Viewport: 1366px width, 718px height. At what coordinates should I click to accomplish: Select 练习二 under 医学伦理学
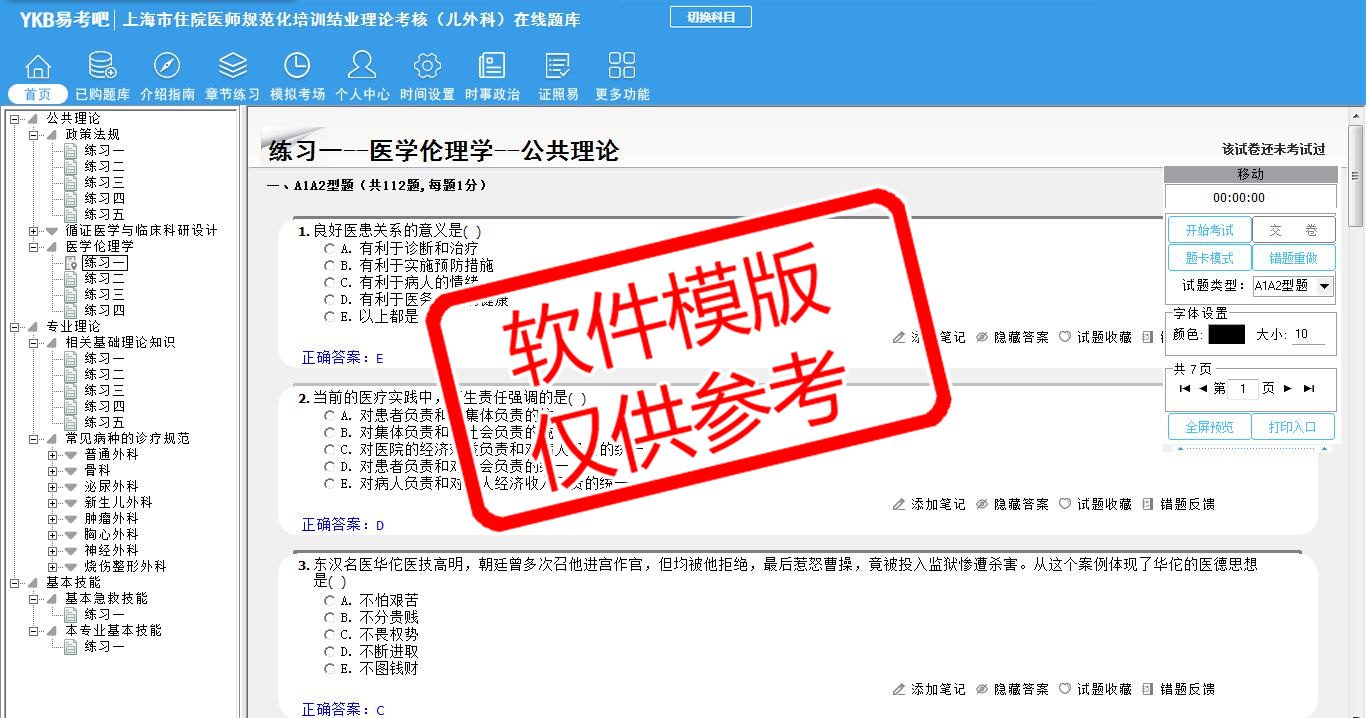coord(104,279)
